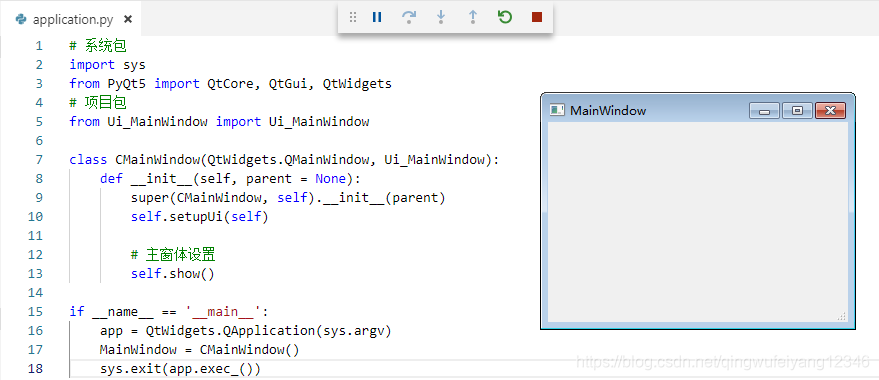Click the MainWindow title bar app icon
The image size is (879, 380).
(x=557, y=110)
